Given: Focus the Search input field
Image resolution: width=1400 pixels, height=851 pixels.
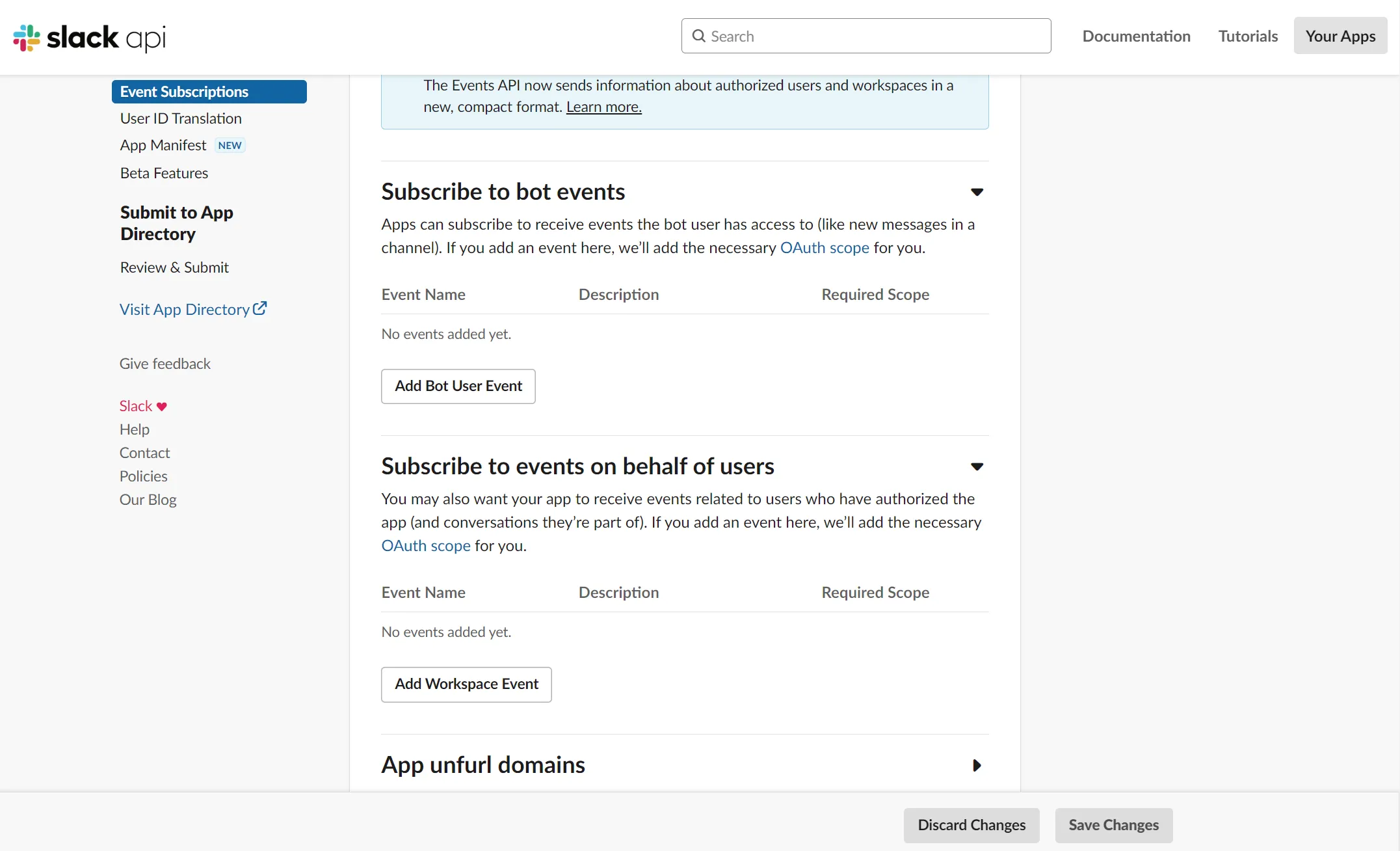Looking at the screenshot, I should [x=866, y=36].
